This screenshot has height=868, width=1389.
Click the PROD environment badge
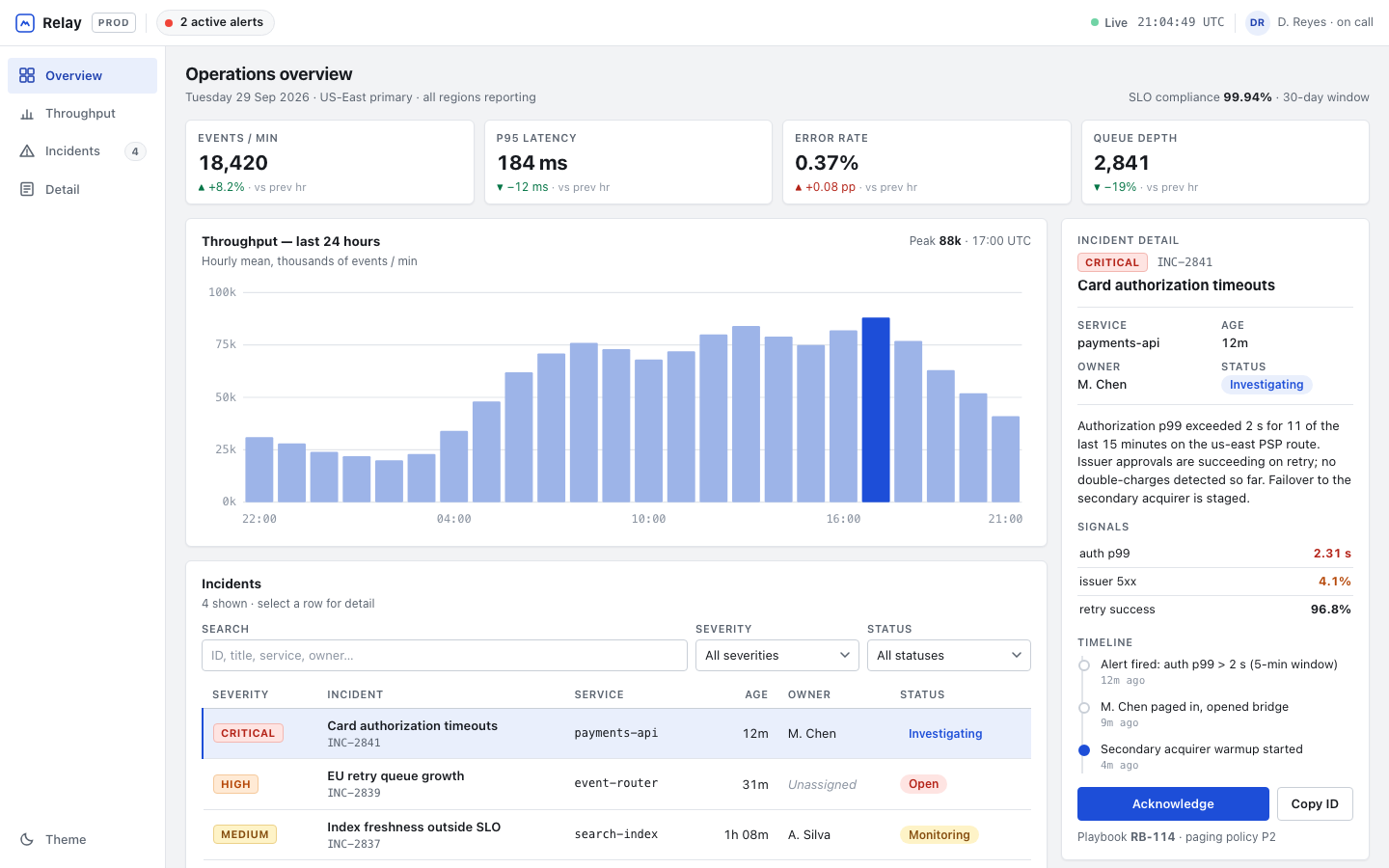point(114,22)
